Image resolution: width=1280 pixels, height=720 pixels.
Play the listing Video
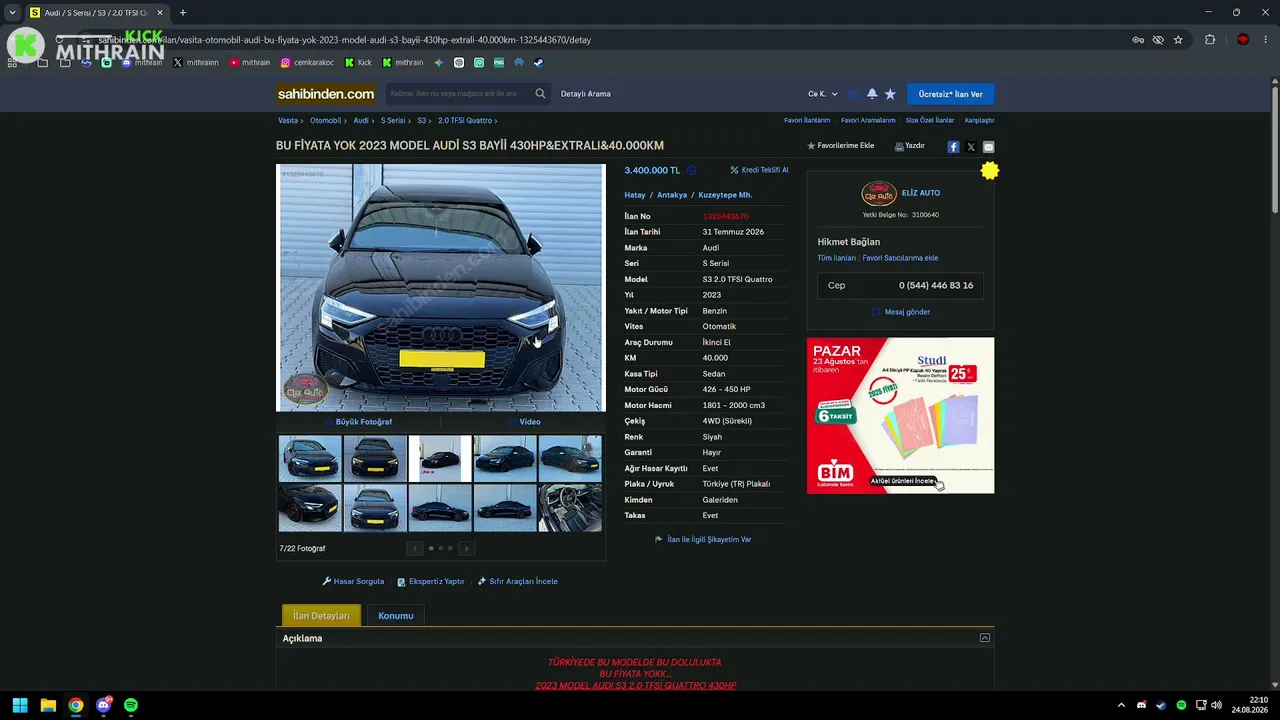[524, 422]
